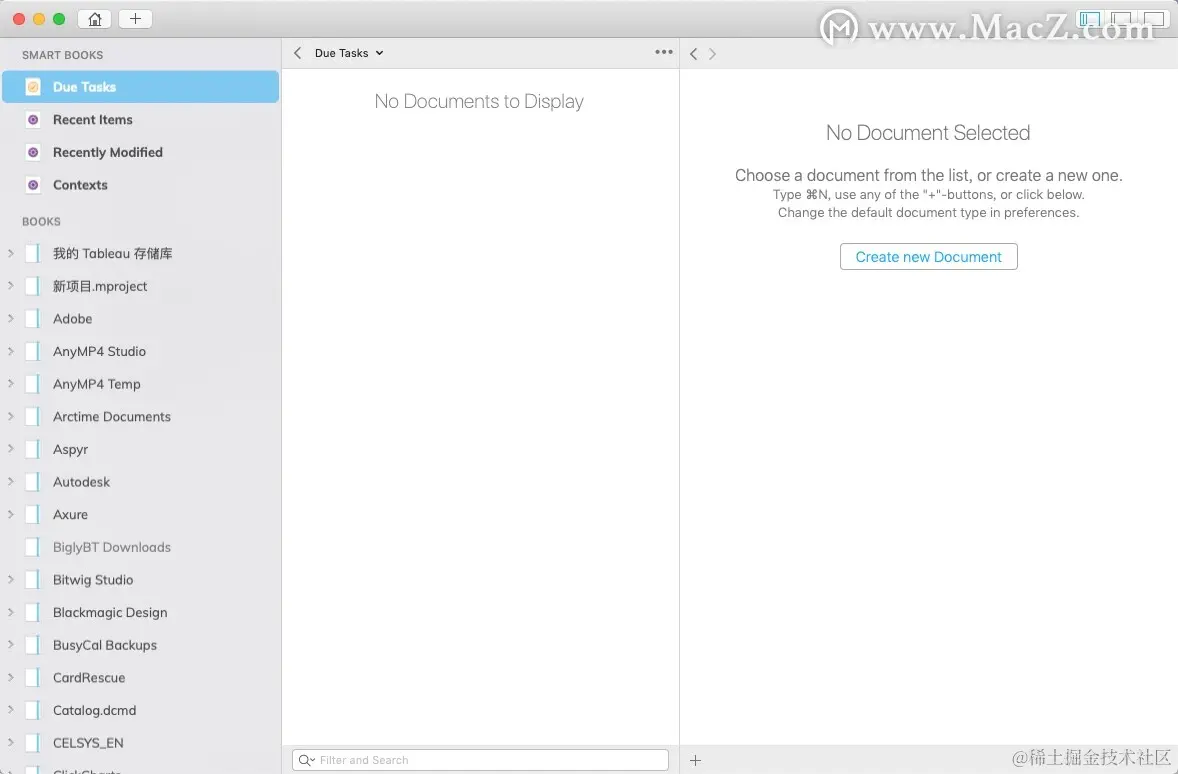Expand the BusyCal Backups book
Viewport: 1178px width, 774px height.
click(11, 645)
